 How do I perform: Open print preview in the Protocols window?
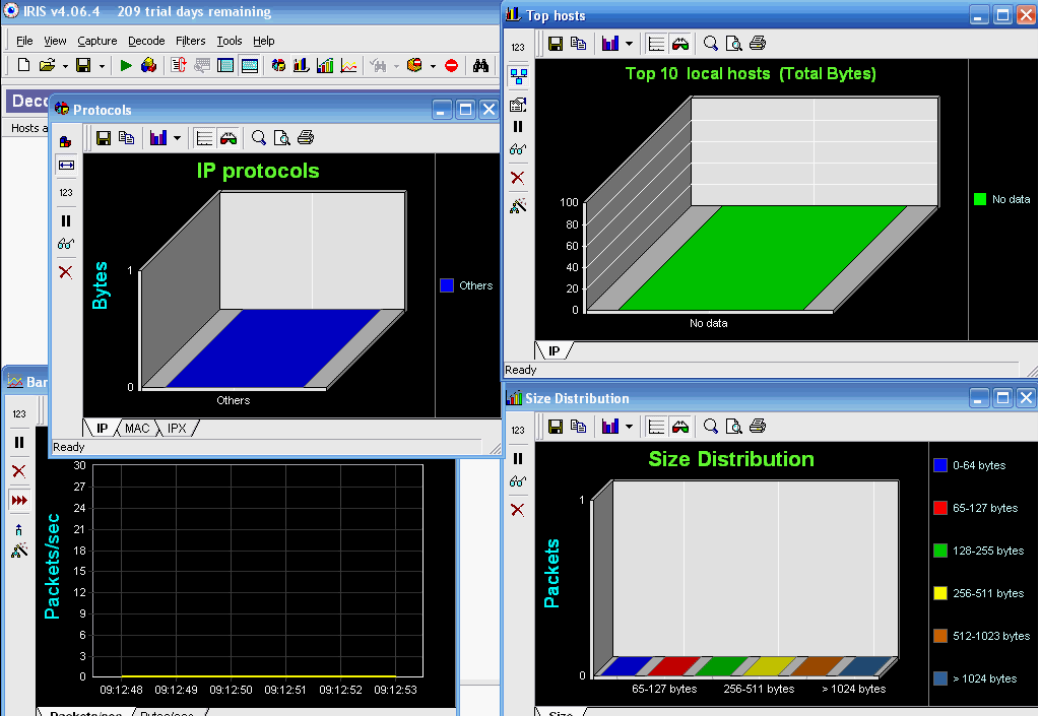click(x=282, y=138)
